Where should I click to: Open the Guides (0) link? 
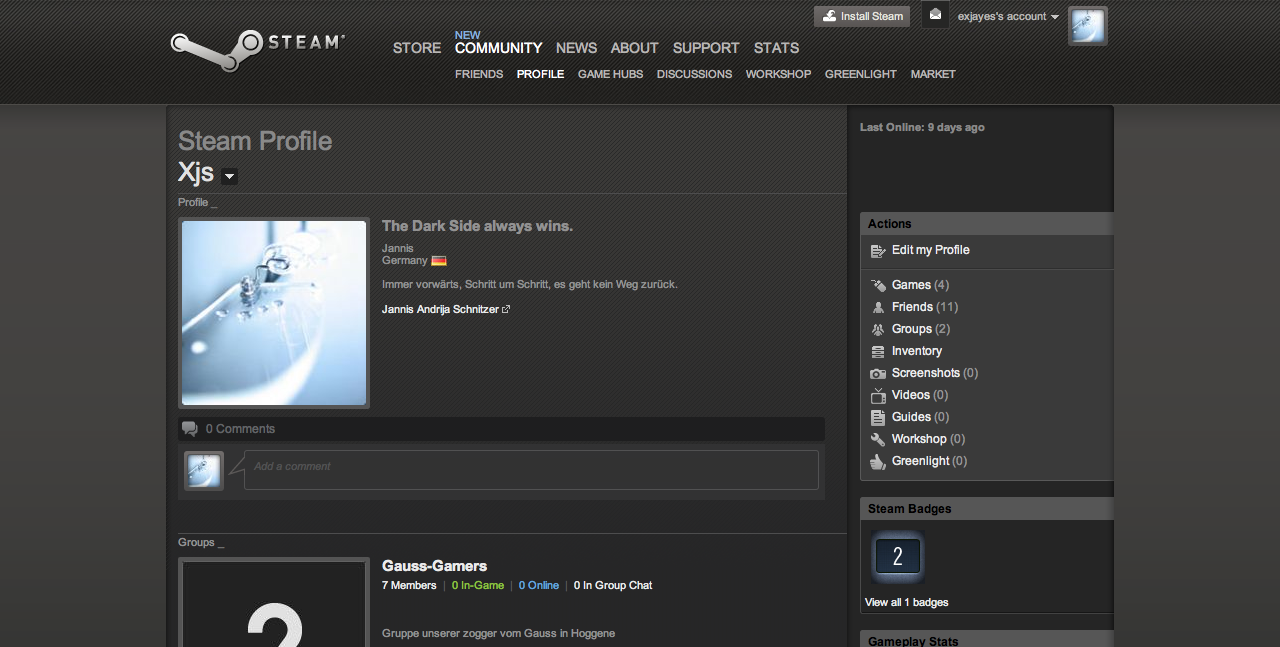click(921, 417)
